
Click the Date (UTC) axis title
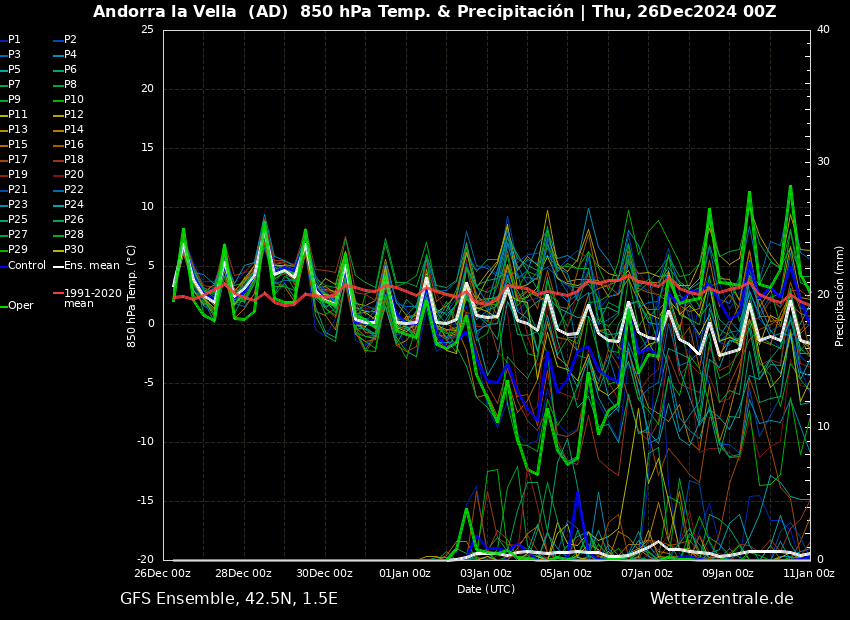(x=486, y=589)
